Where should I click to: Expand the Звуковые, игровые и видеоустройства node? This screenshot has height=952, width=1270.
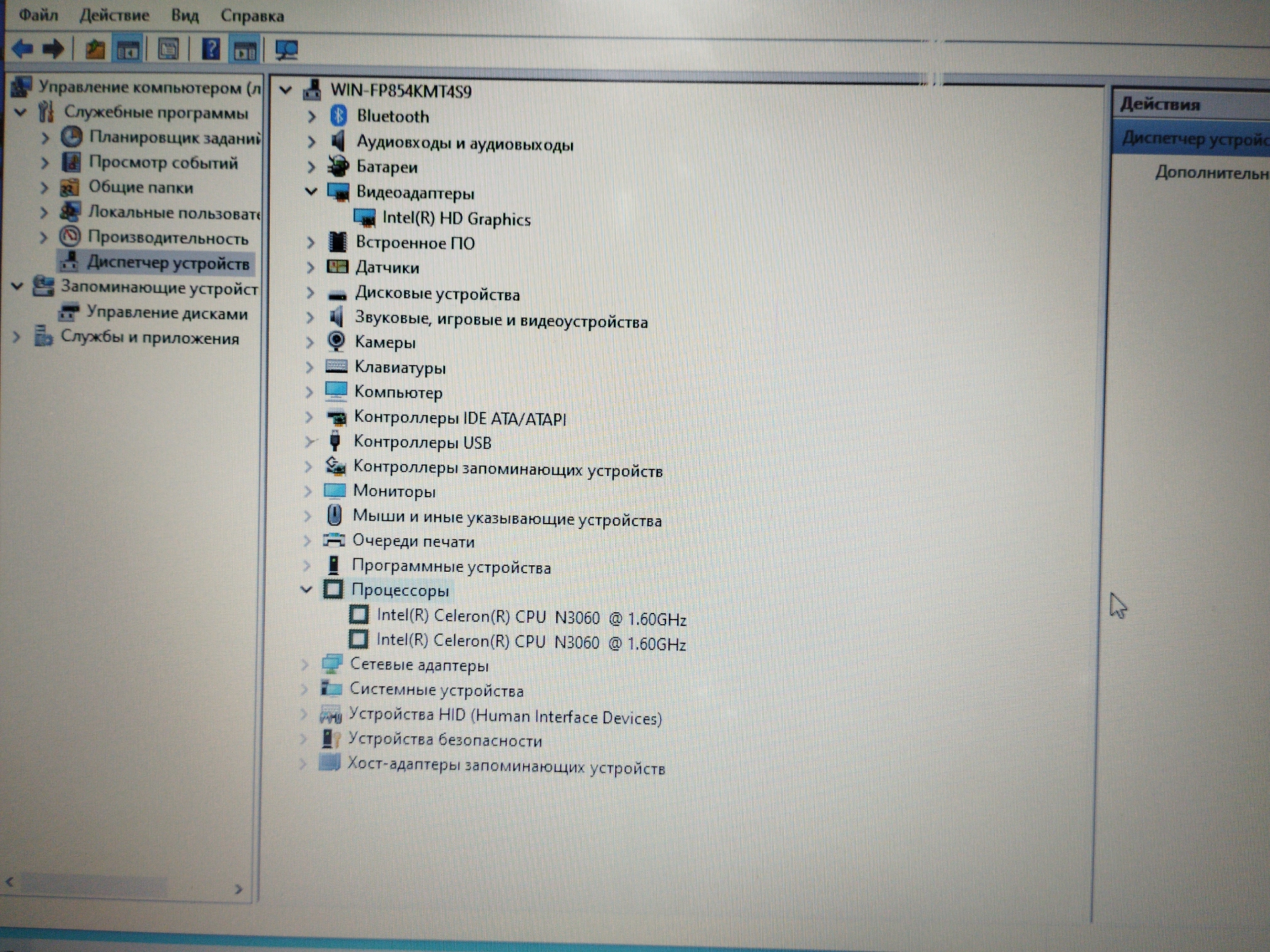click(310, 317)
